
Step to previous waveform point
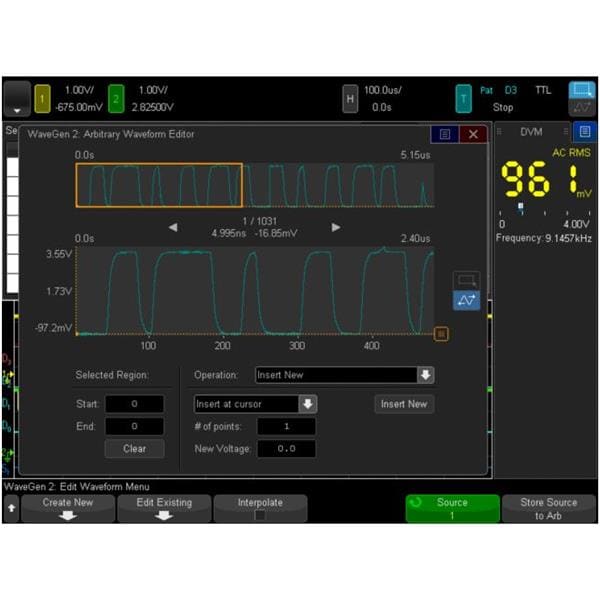coord(173,227)
